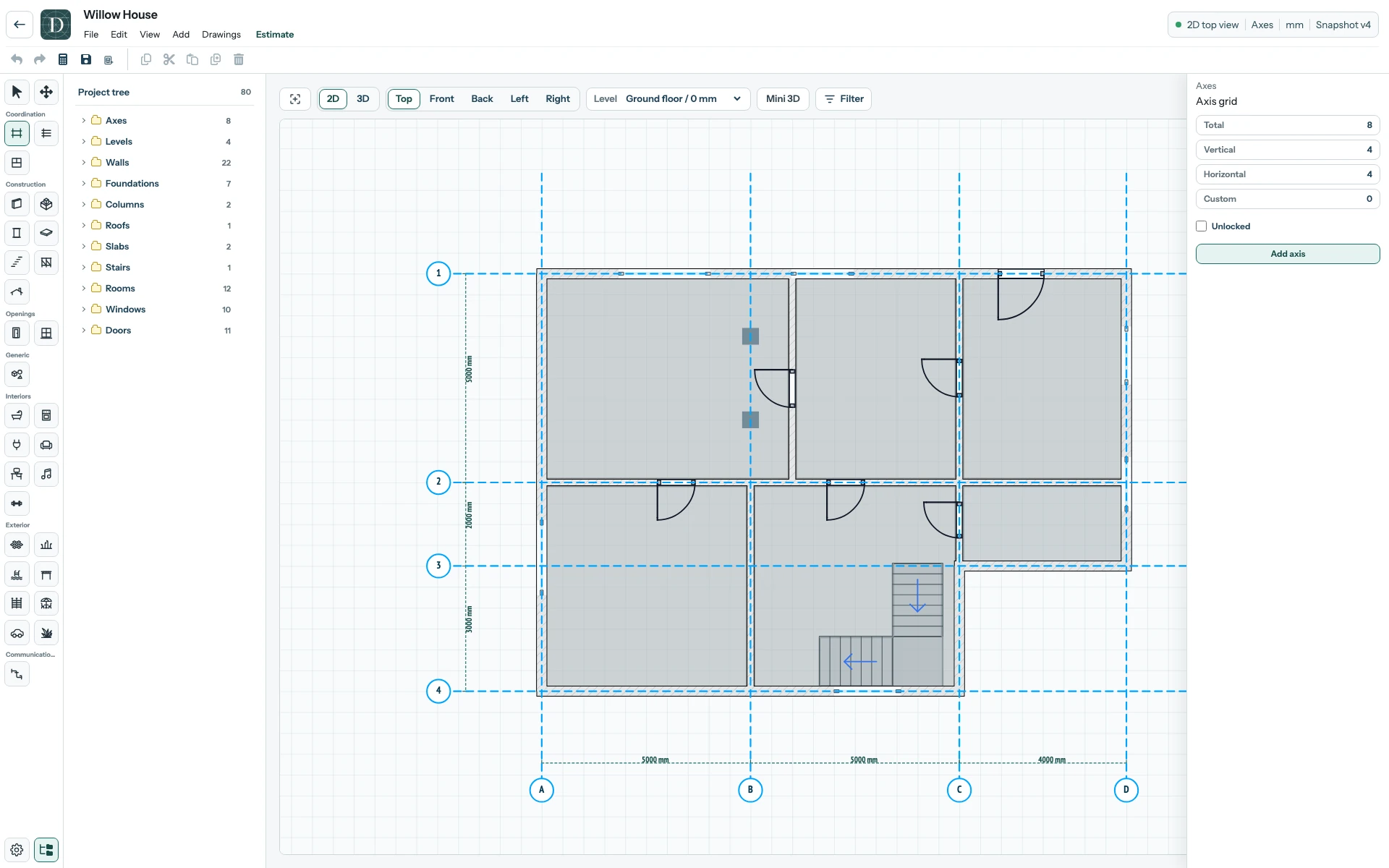Click the Snapshot v4 status label
1389x868 pixels.
pos(1343,25)
